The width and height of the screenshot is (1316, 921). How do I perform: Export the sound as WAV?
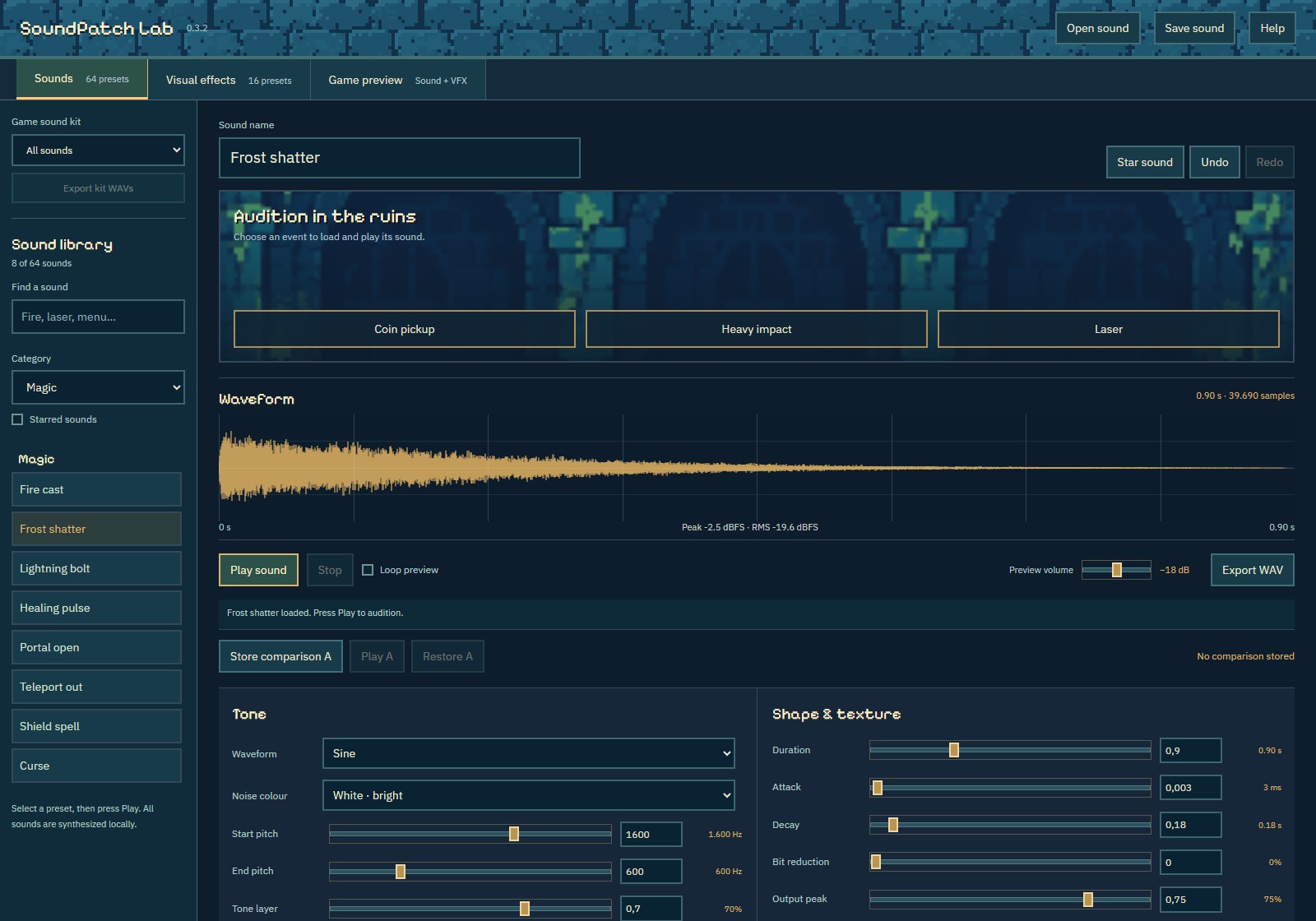point(1253,570)
